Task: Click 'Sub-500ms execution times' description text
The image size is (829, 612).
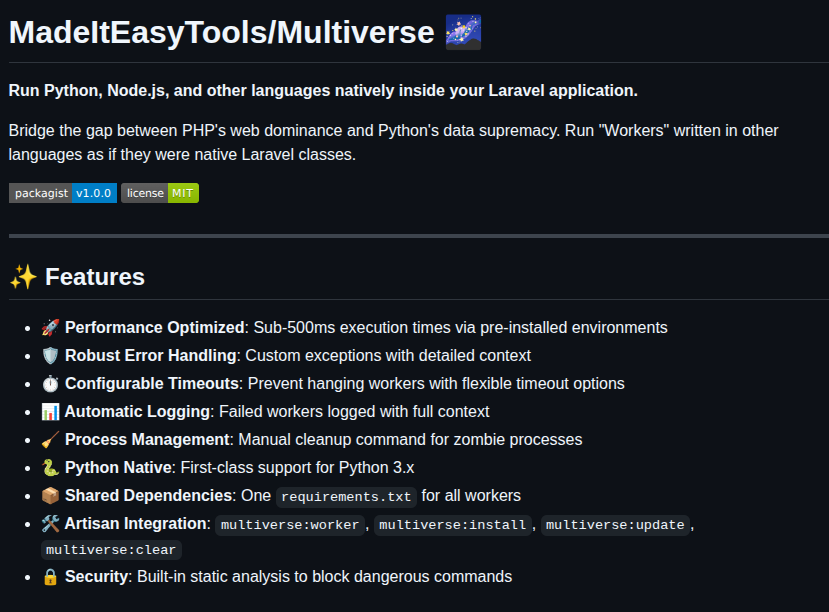Action: click(x=460, y=328)
